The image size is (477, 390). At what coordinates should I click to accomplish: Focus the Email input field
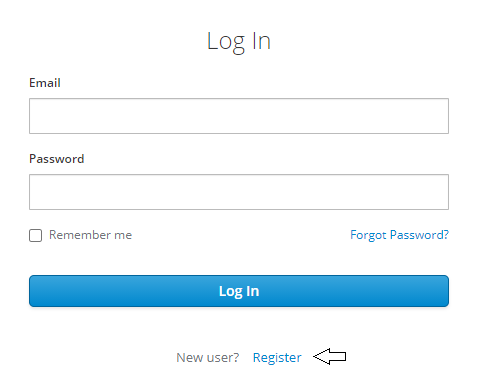[239, 116]
